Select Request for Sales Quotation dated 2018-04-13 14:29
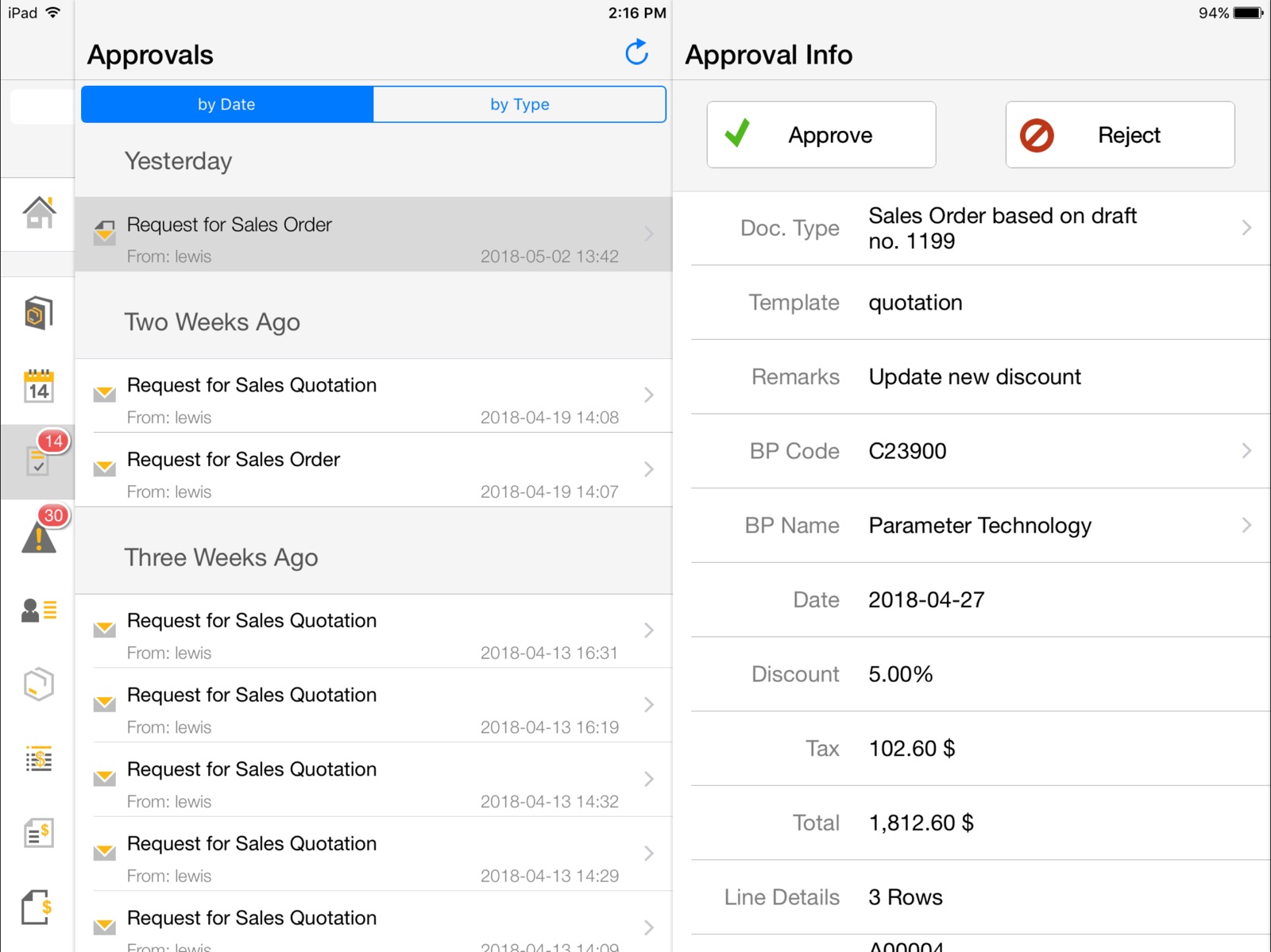1271x952 pixels. (x=373, y=854)
